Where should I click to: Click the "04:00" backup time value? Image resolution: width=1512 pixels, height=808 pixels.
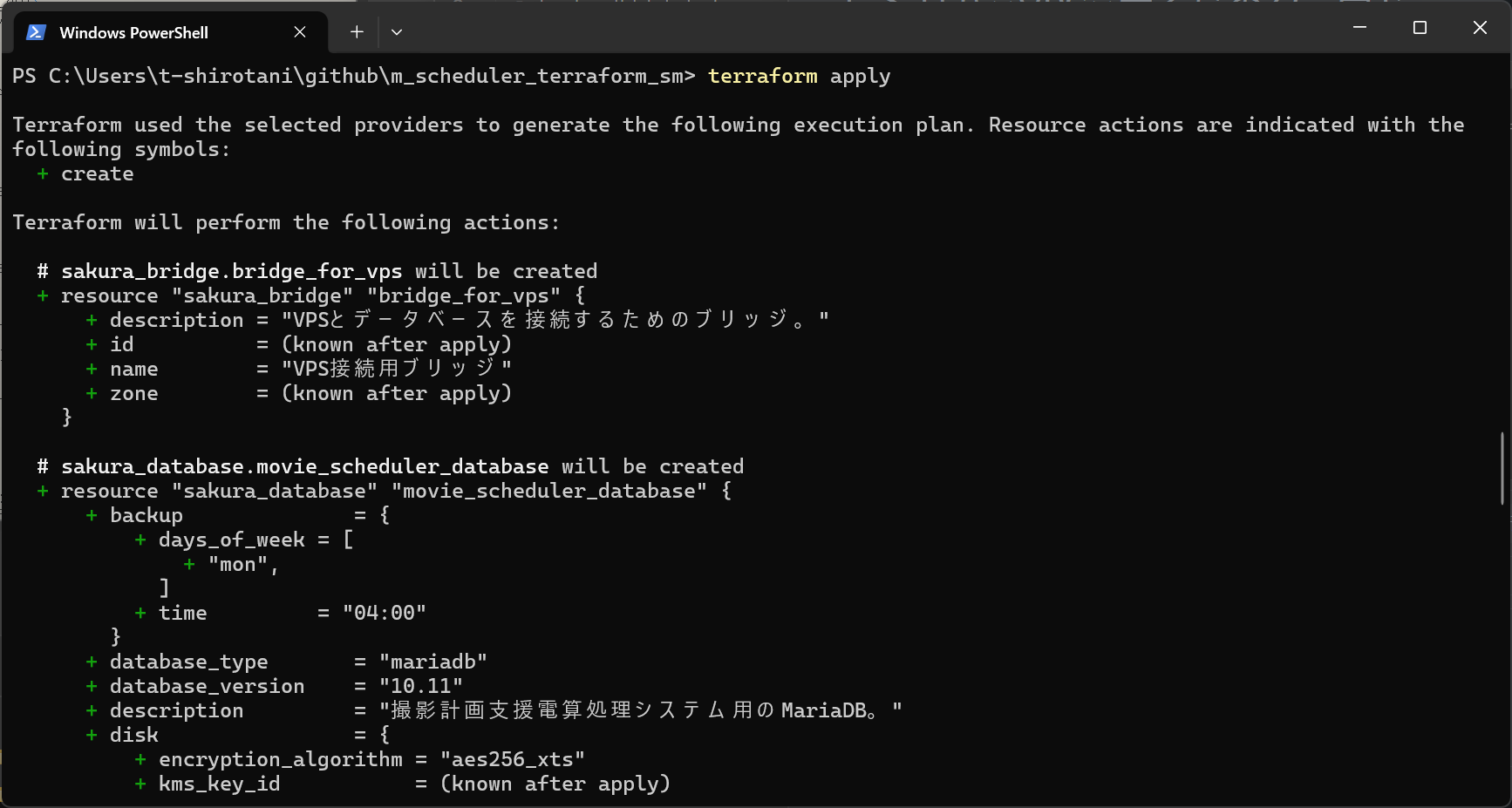(384, 613)
